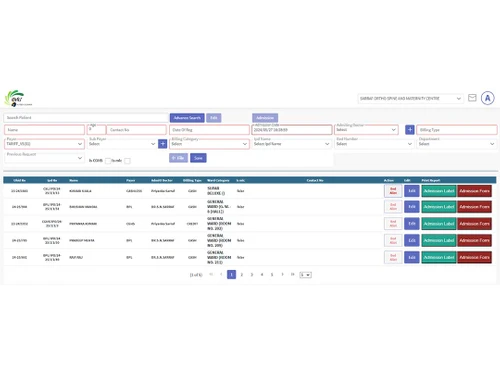
Task: Go to first page pagination arrow
Action: pos(211,274)
